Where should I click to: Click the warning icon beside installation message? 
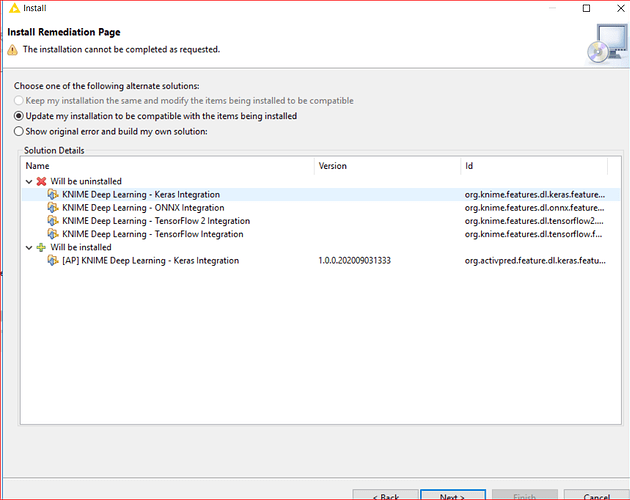[12, 50]
